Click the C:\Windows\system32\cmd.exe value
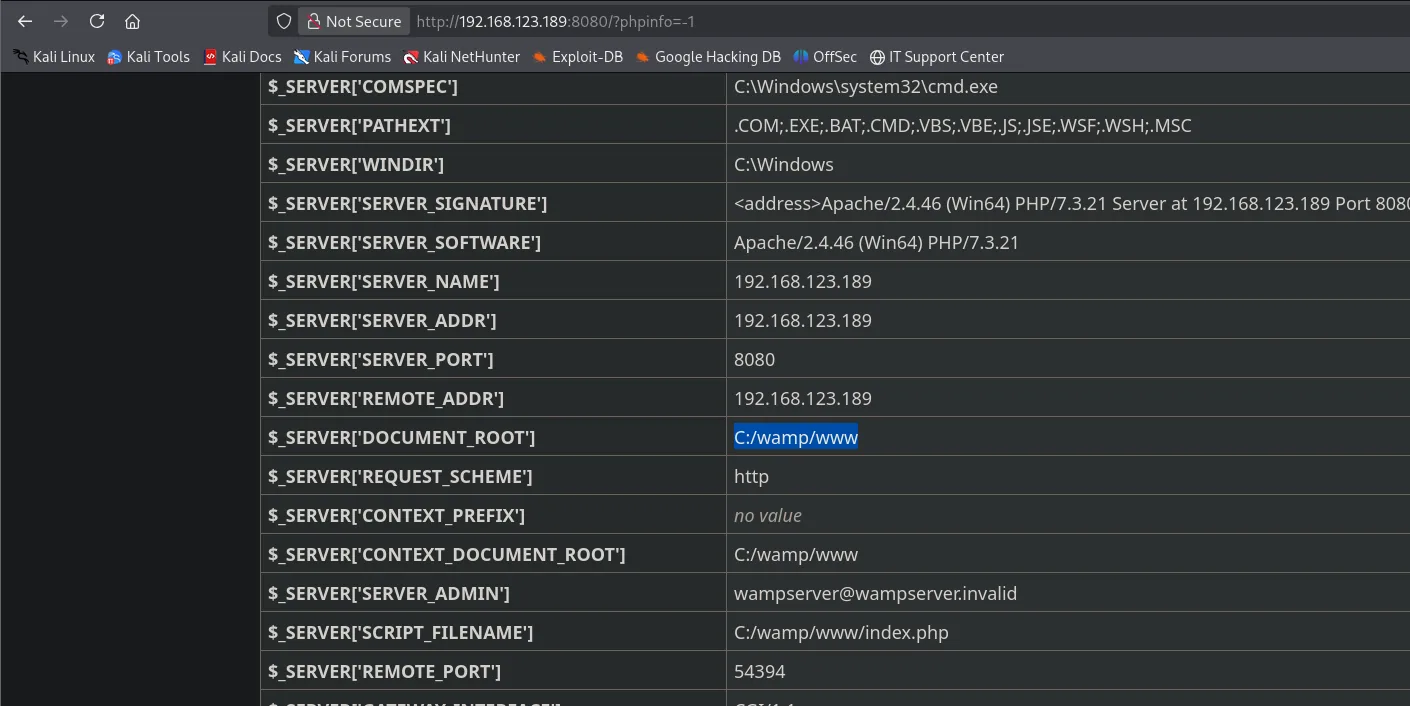This screenshot has width=1410, height=706. point(866,87)
